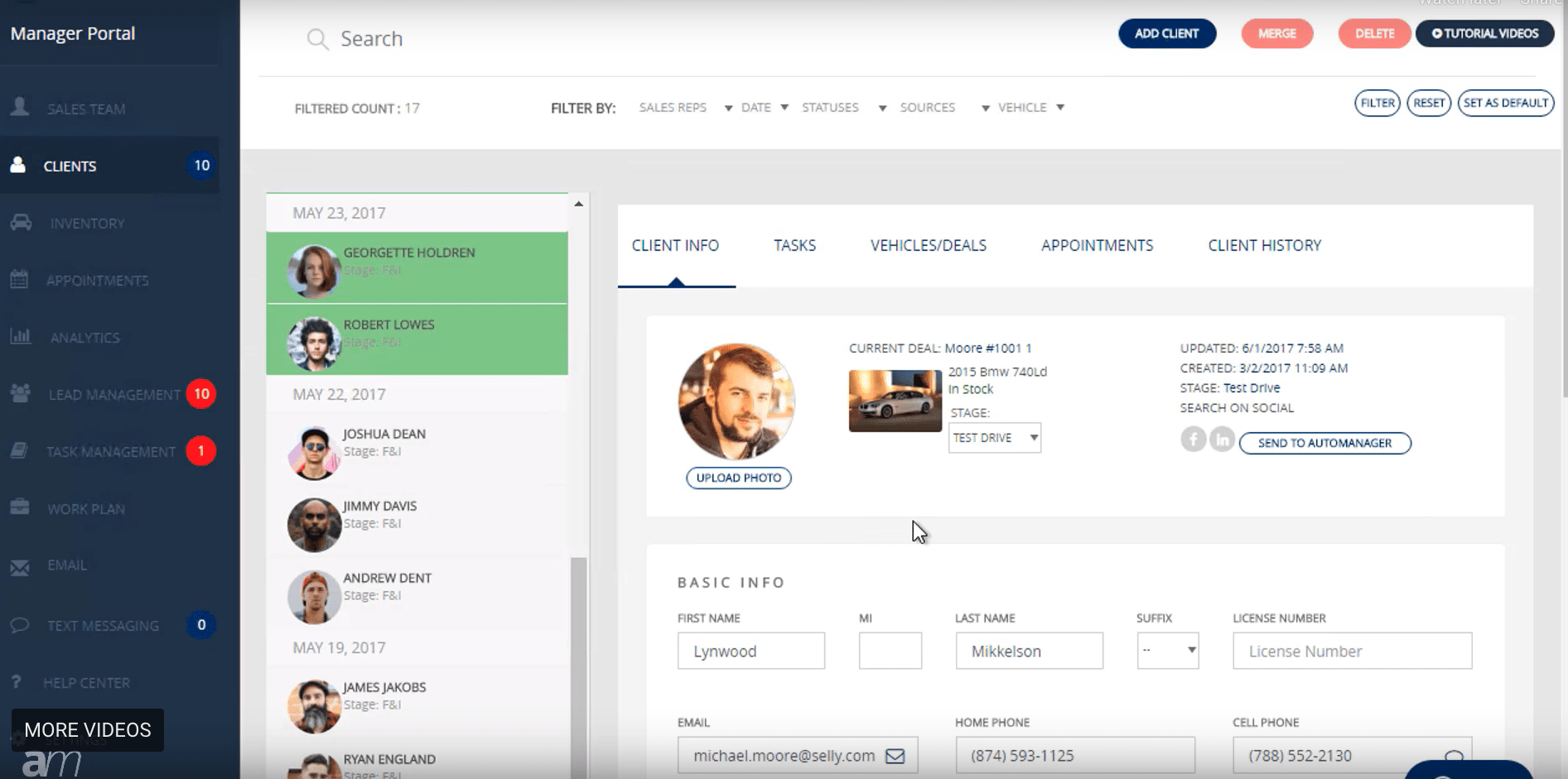Screen dimensions: 1568x779
Task: Search the client on LinkedIn
Action: pyautogui.click(x=1222, y=439)
